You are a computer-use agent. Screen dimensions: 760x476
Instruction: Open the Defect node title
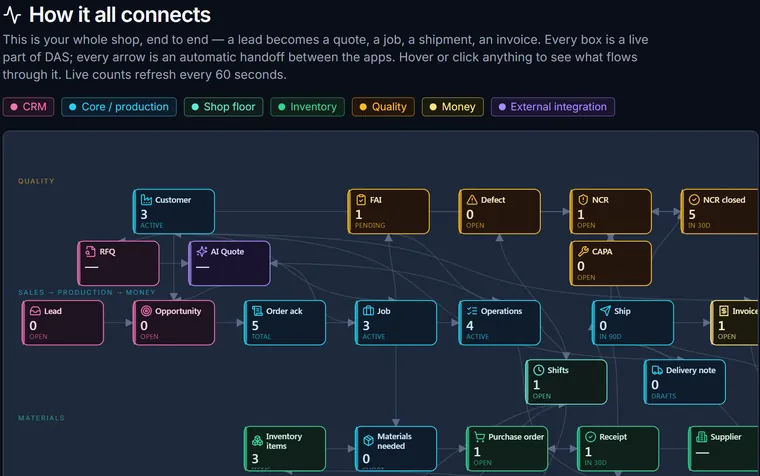click(x=493, y=200)
